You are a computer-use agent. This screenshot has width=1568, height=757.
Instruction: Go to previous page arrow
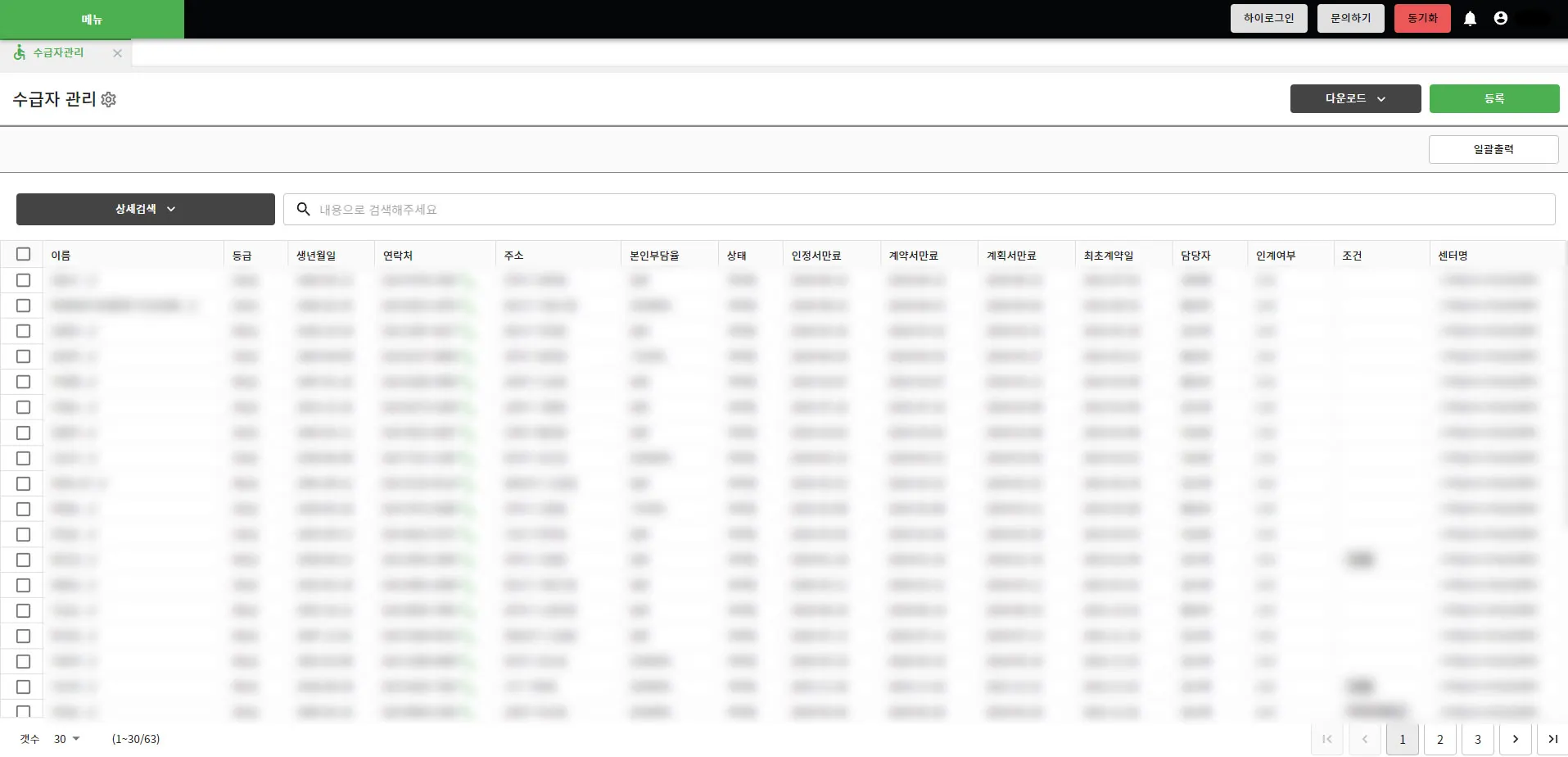[1365, 739]
